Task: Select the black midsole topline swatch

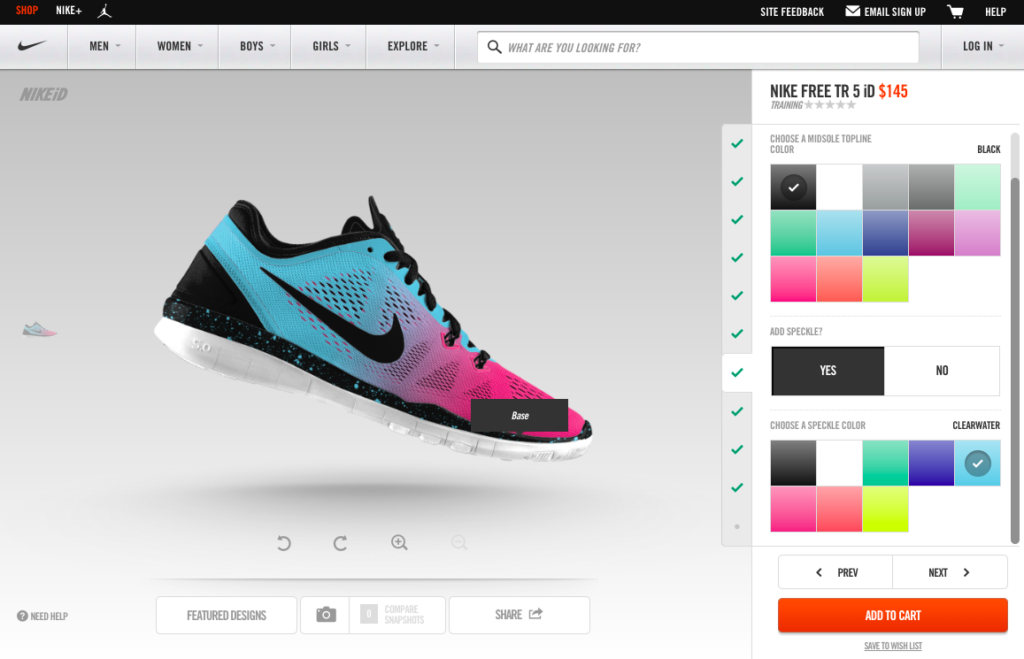Action: pyautogui.click(x=793, y=187)
